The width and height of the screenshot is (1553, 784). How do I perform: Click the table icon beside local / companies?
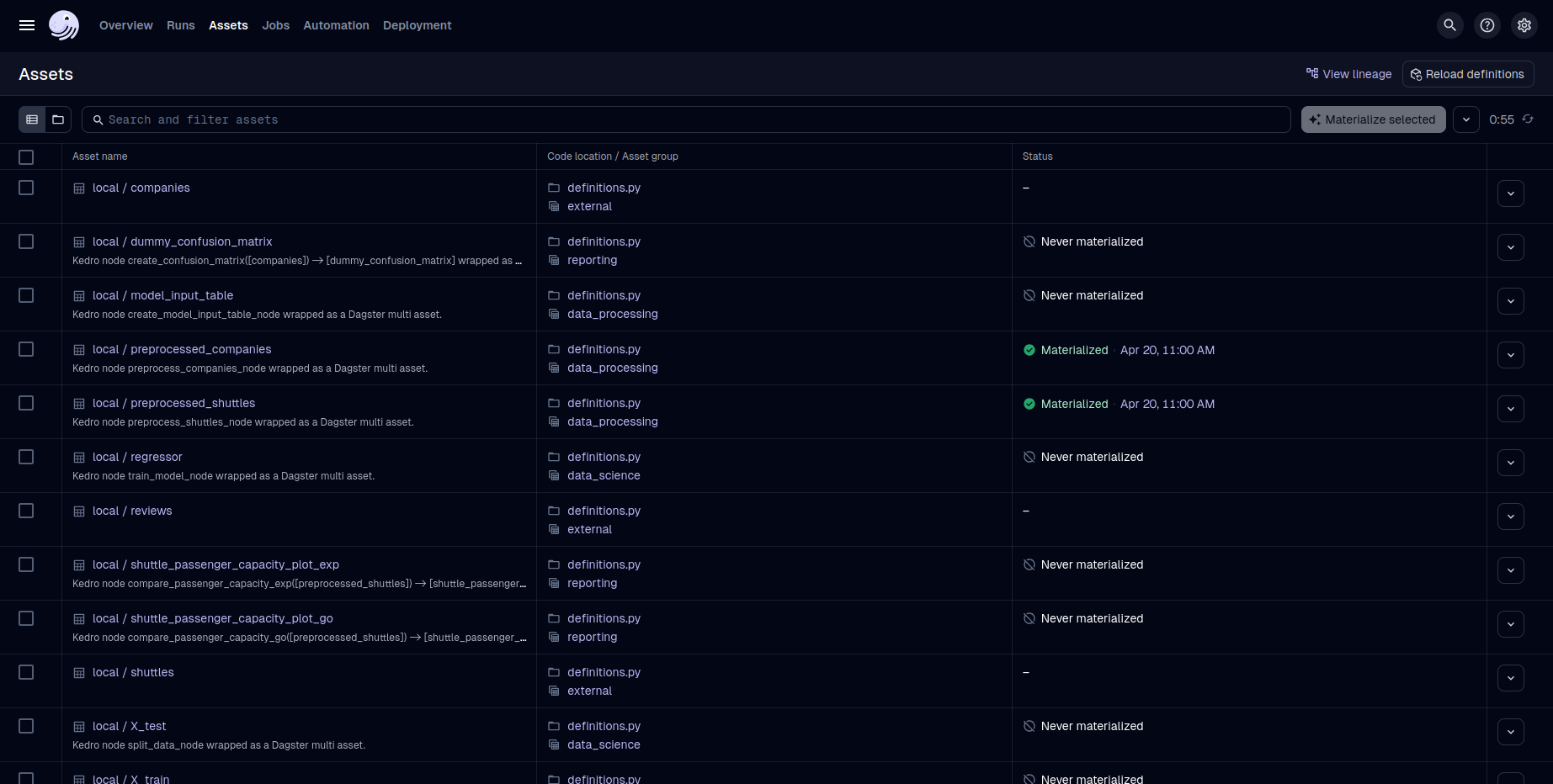[x=79, y=188]
